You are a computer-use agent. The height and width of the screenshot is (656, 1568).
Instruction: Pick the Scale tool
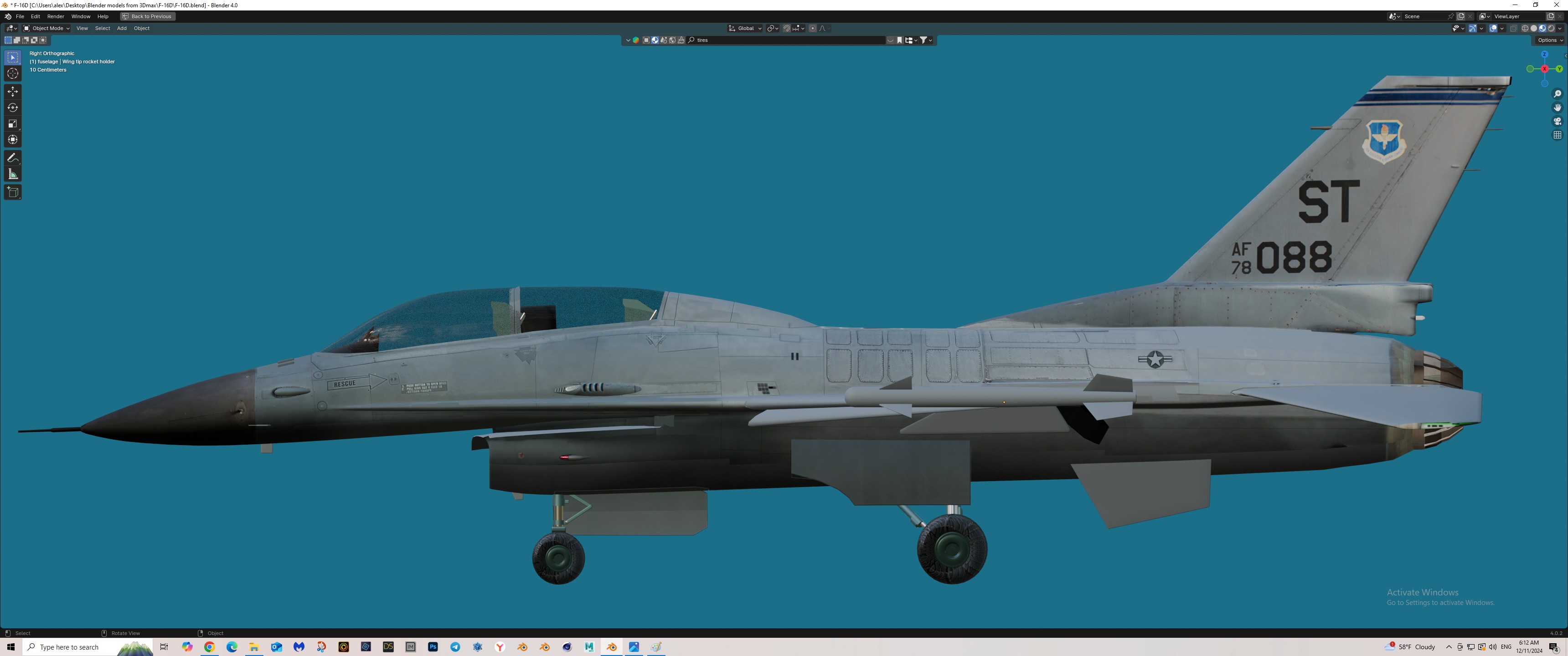click(x=13, y=123)
